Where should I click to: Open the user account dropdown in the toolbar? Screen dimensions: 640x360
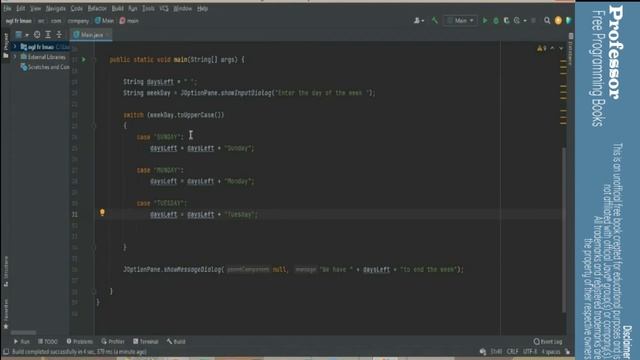(x=419, y=20)
